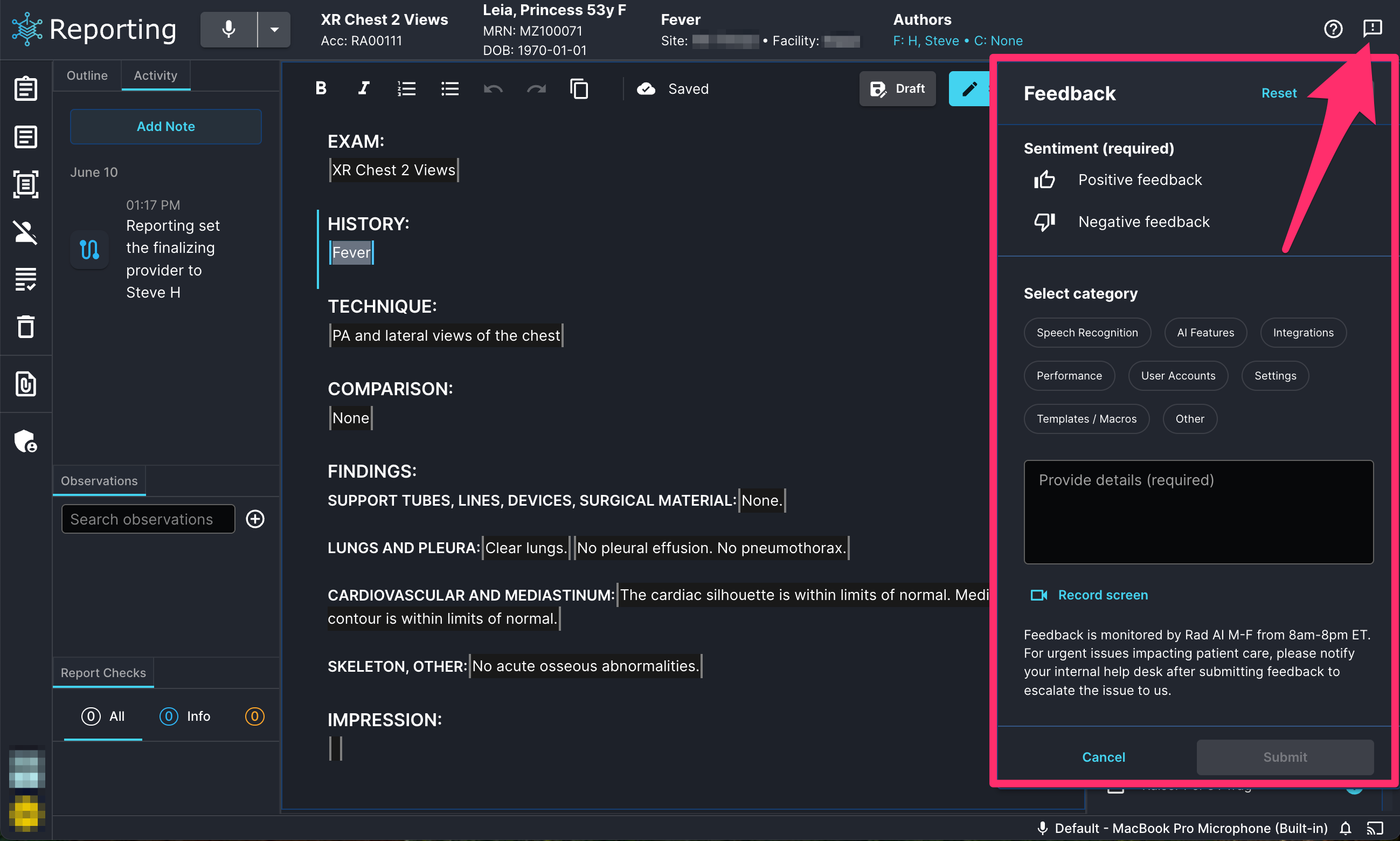Click Record screen link
1400x841 pixels.
click(x=1089, y=595)
